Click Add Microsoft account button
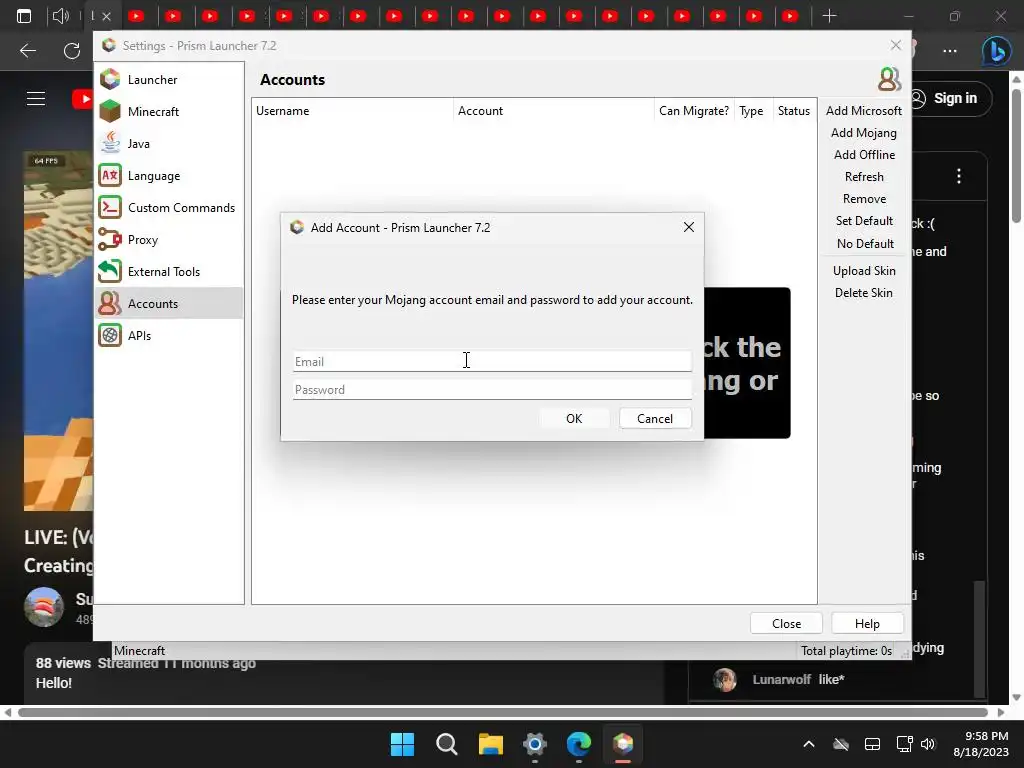The width and height of the screenshot is (1024, 768). coord(863,111)
